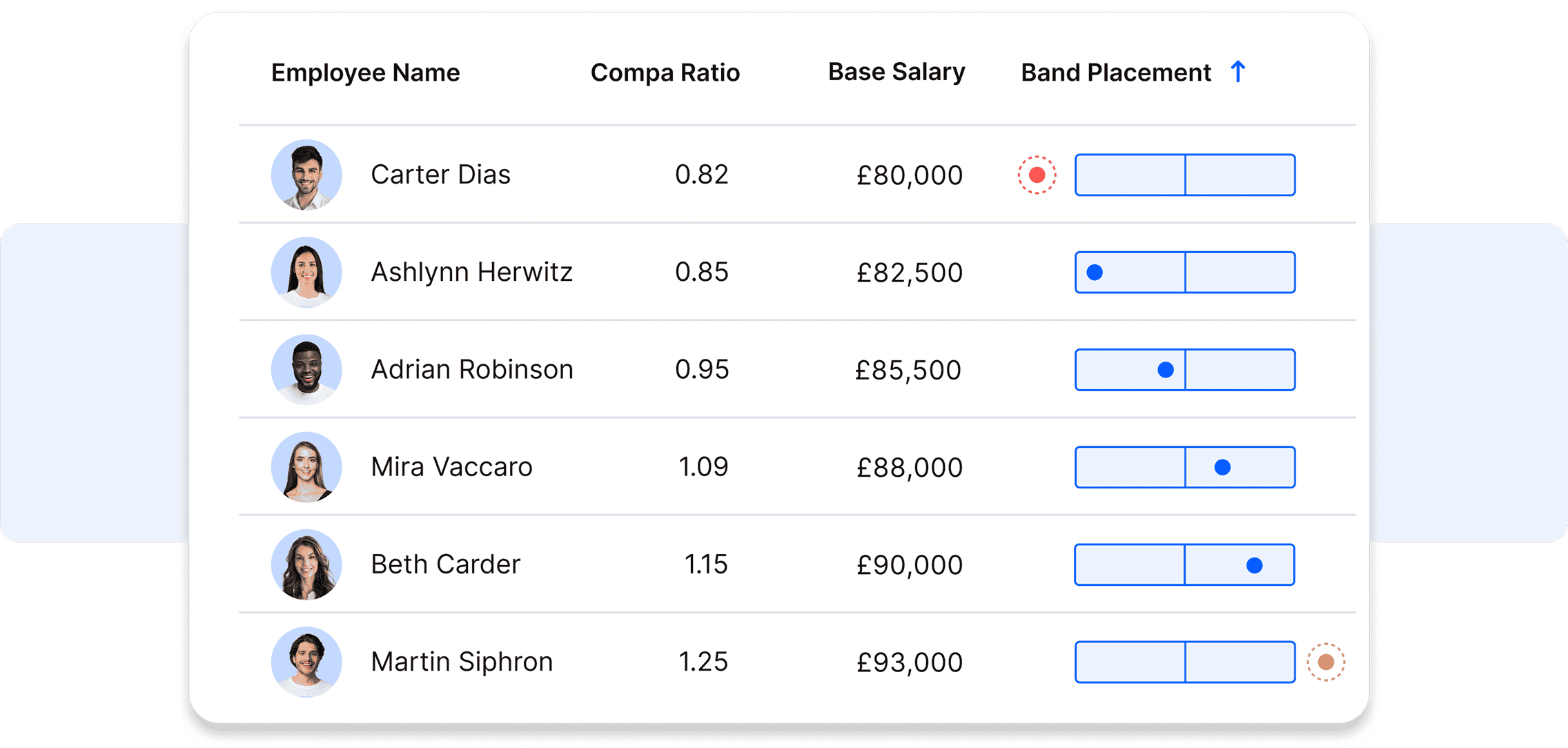Click Adrian Robinson's profile avatar
Image resolution: width=1568 pixels, height=748 pixels.
[x=306, y=369]
